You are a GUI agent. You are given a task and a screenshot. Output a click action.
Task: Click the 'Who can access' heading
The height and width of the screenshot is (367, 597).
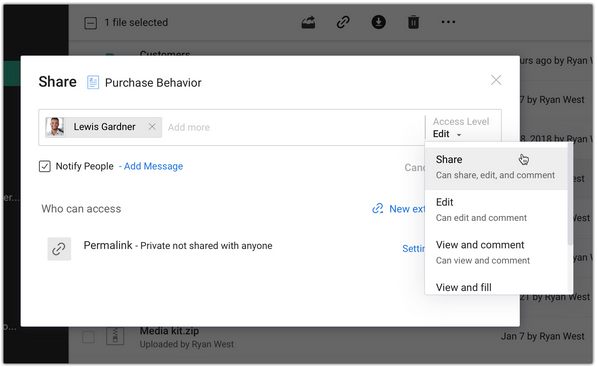click(x=81, y=209)
